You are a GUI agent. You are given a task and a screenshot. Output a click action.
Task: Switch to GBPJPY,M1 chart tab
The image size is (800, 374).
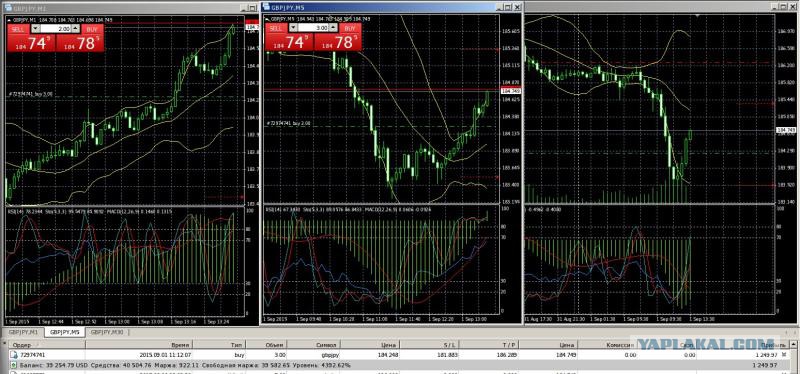pos(23,332)
